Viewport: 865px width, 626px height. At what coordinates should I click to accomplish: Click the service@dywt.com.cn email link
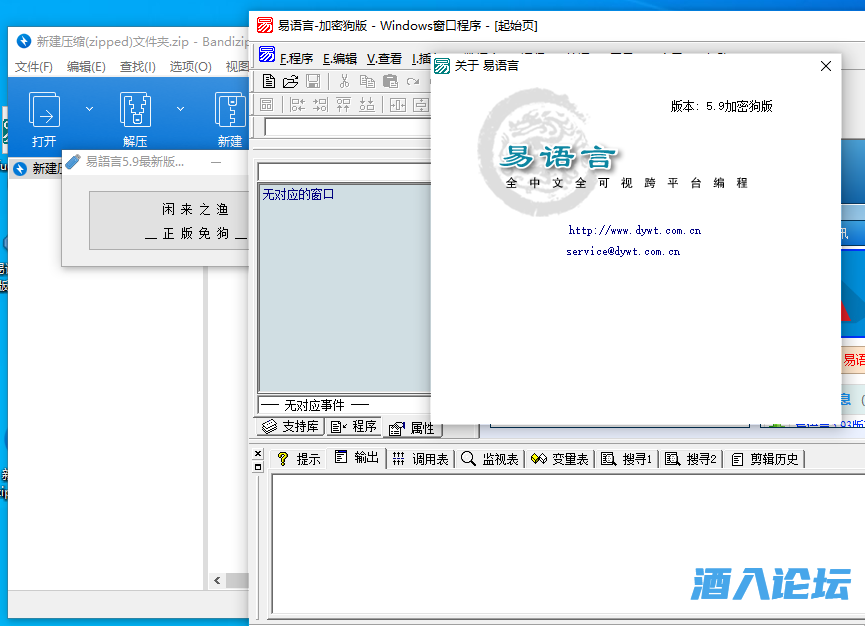coord(622,252)
